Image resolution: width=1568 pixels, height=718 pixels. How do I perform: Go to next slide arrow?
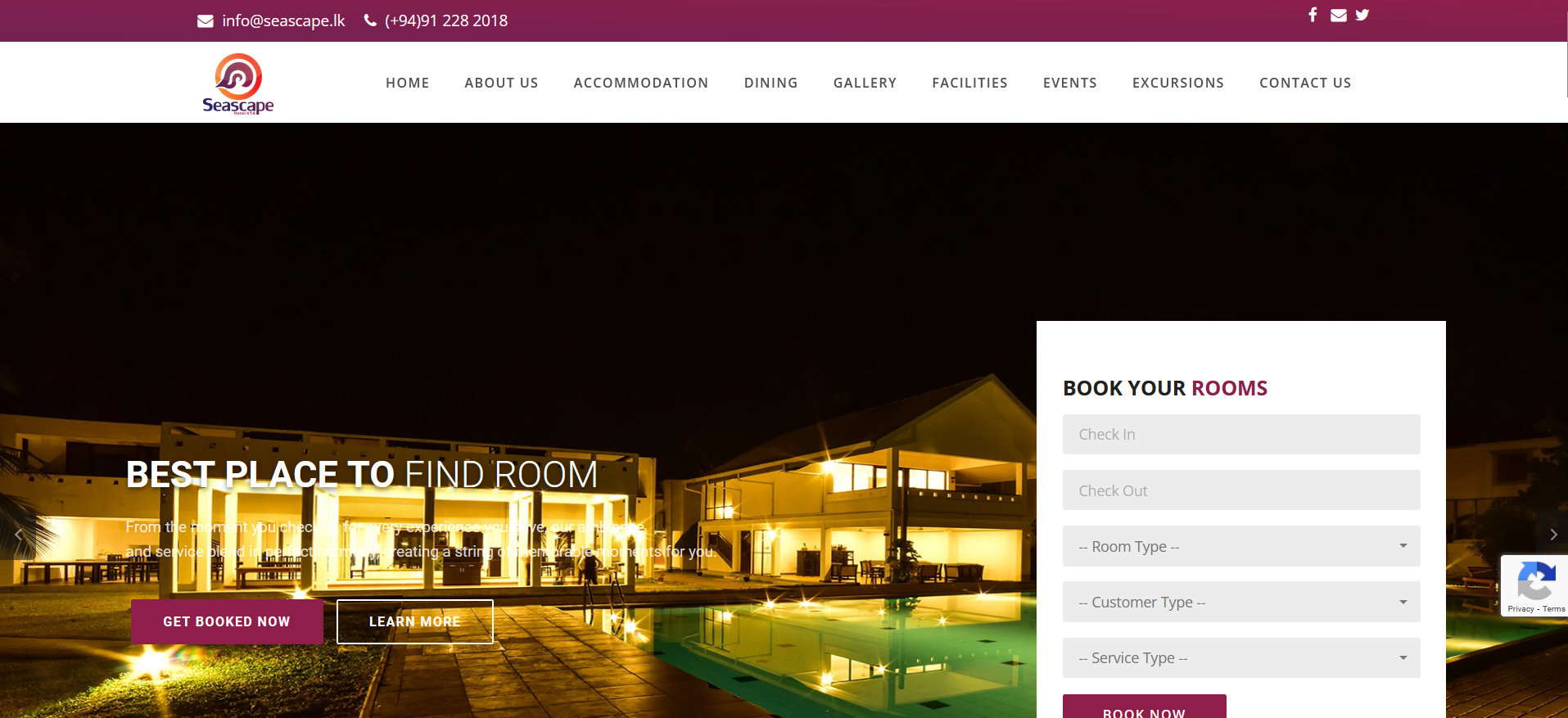(x=1553, y=535)
